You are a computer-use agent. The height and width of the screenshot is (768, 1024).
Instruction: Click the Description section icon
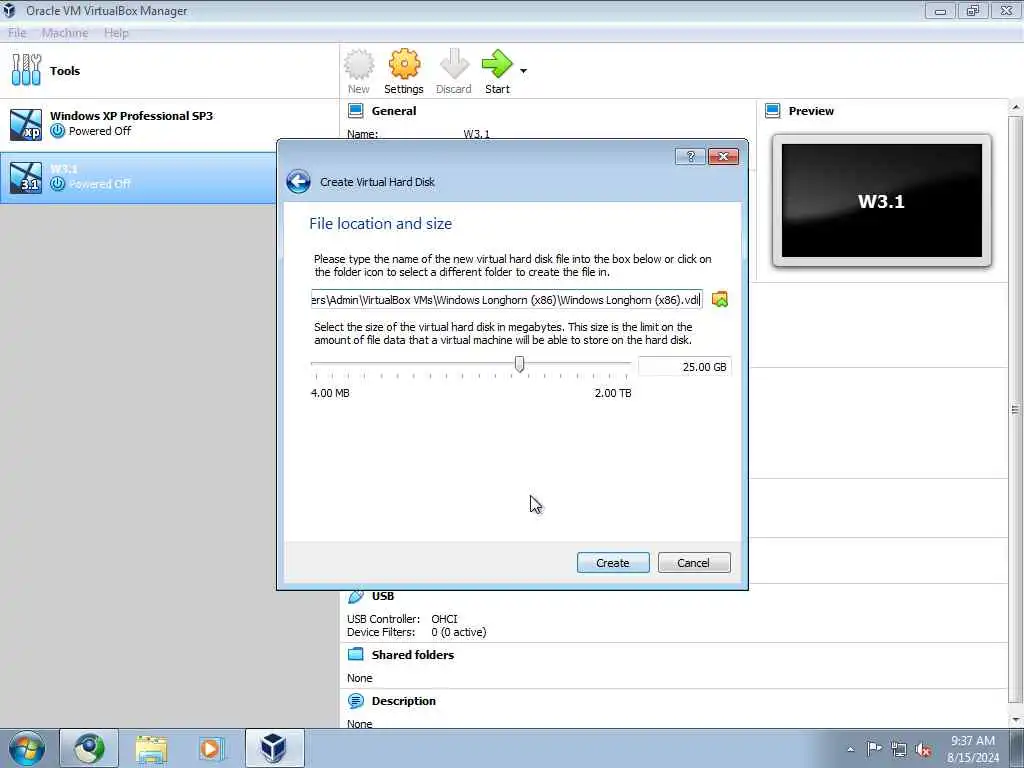tap(356, 701)
